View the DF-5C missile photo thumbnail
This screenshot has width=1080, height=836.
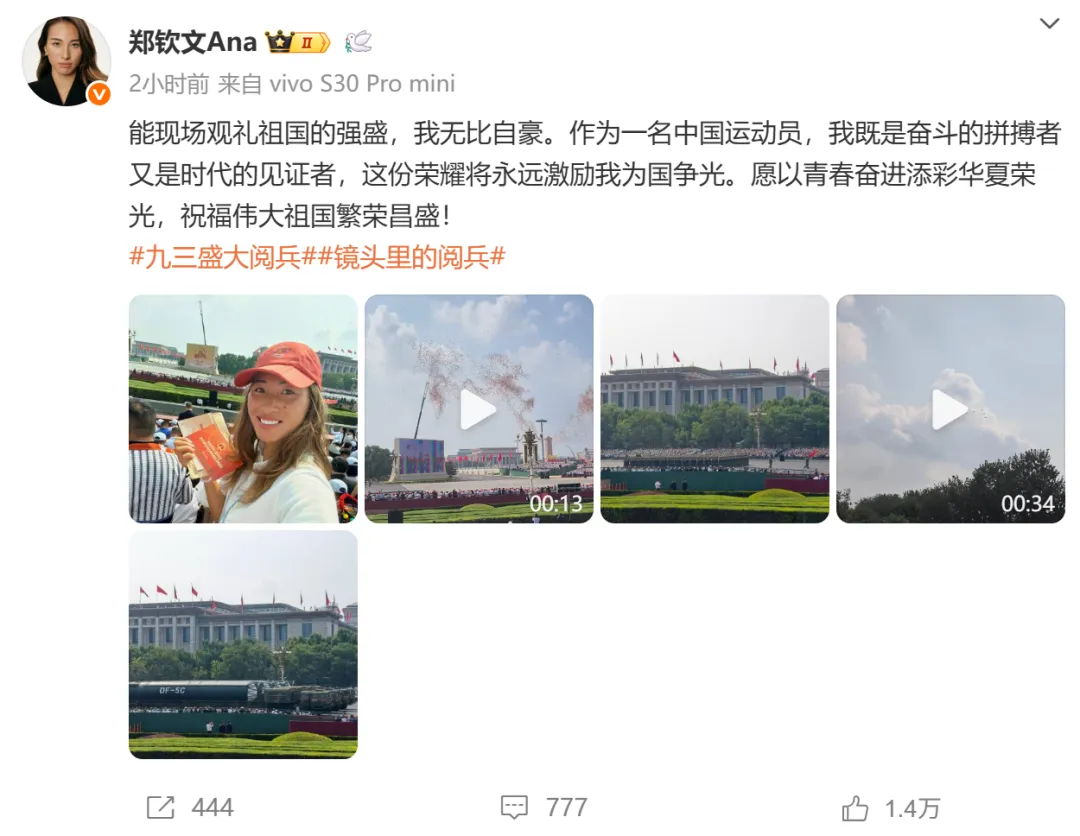[x=243, y=645]
